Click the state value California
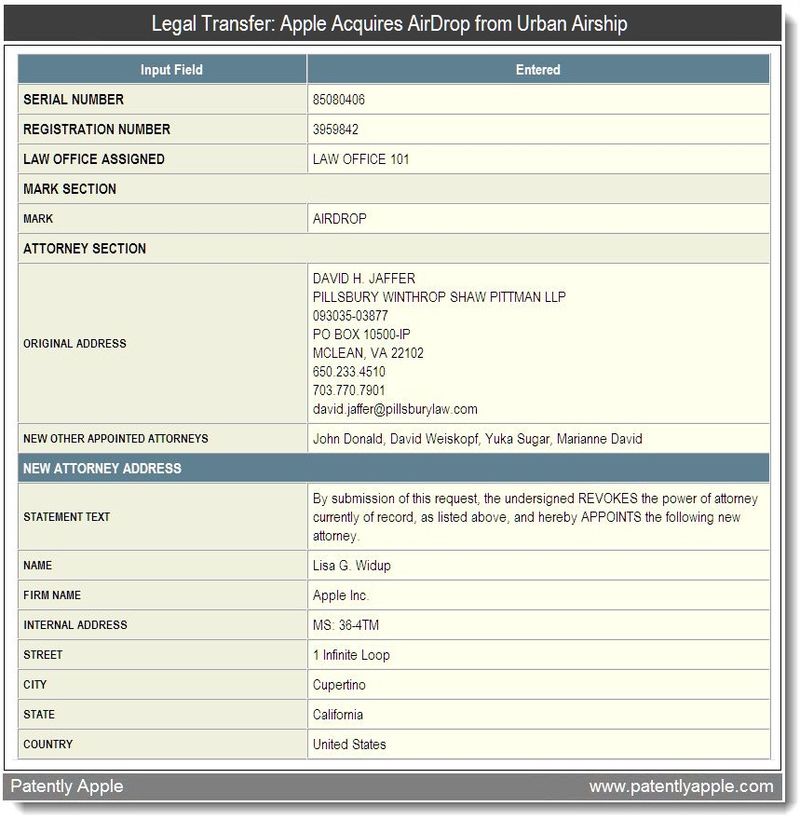800x820 pixels. pos(338,715)
